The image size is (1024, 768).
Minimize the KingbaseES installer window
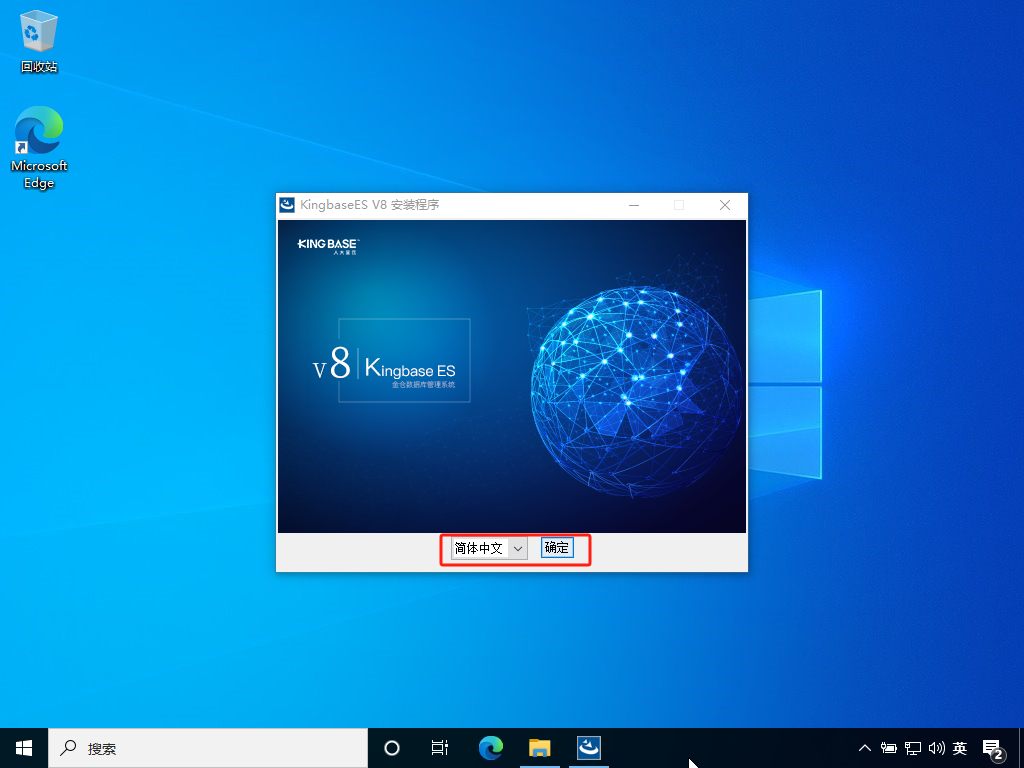(x=633, y=205)
